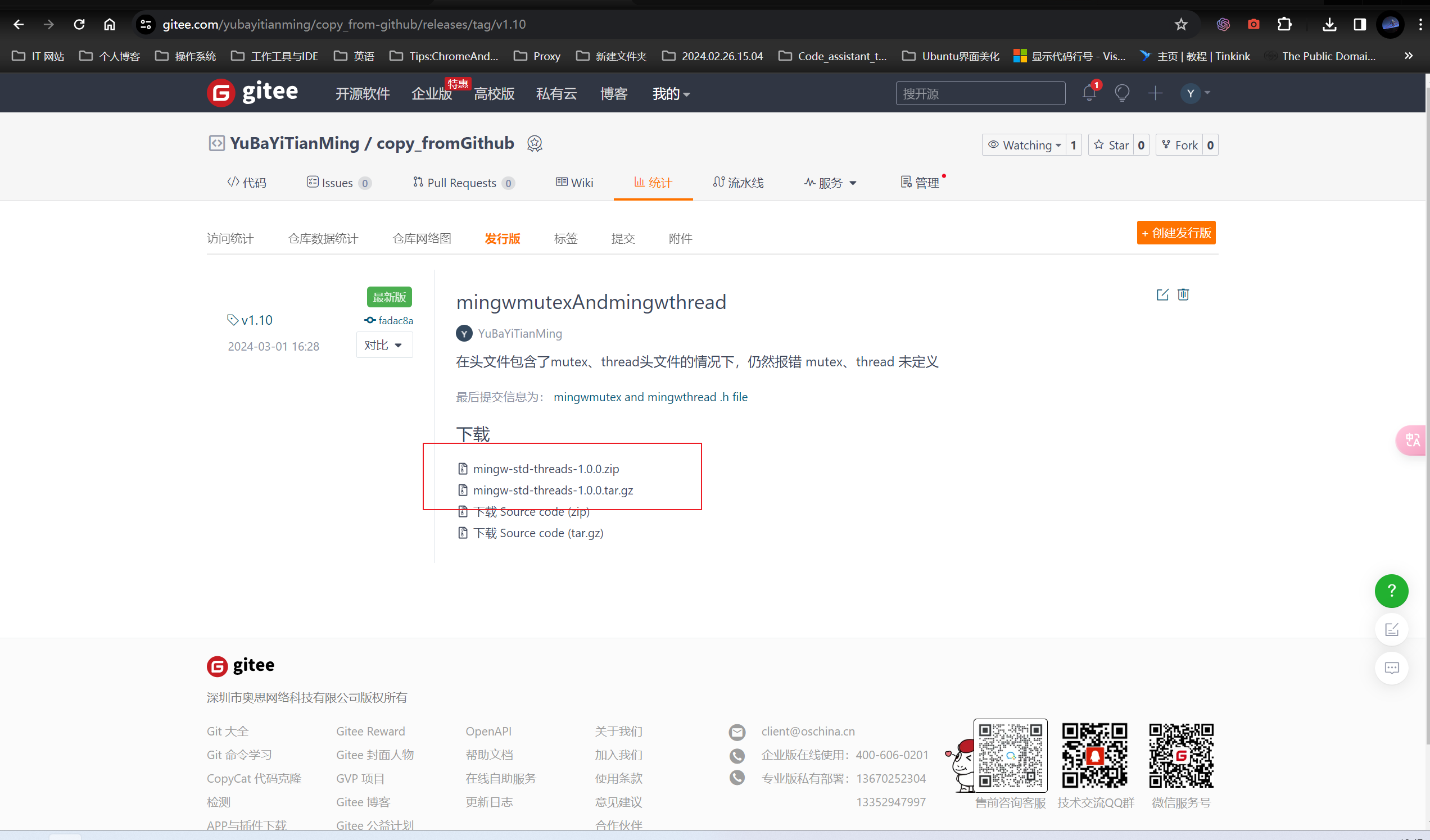
Task: Expand the 对比 comparison dropdown
Action: click(x=384, y=344)
